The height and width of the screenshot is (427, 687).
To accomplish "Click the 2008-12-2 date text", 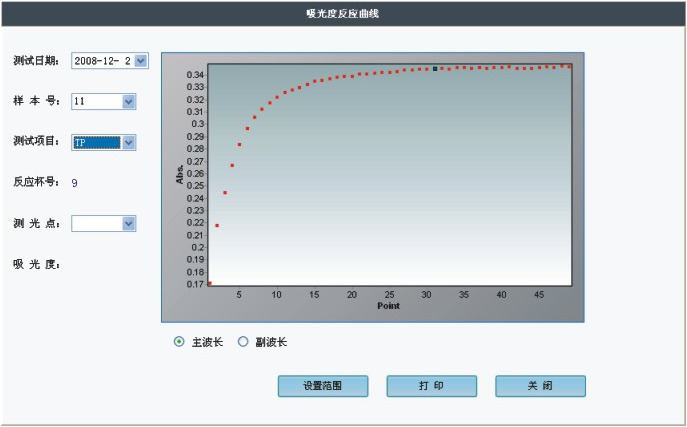I will point(101,61).
